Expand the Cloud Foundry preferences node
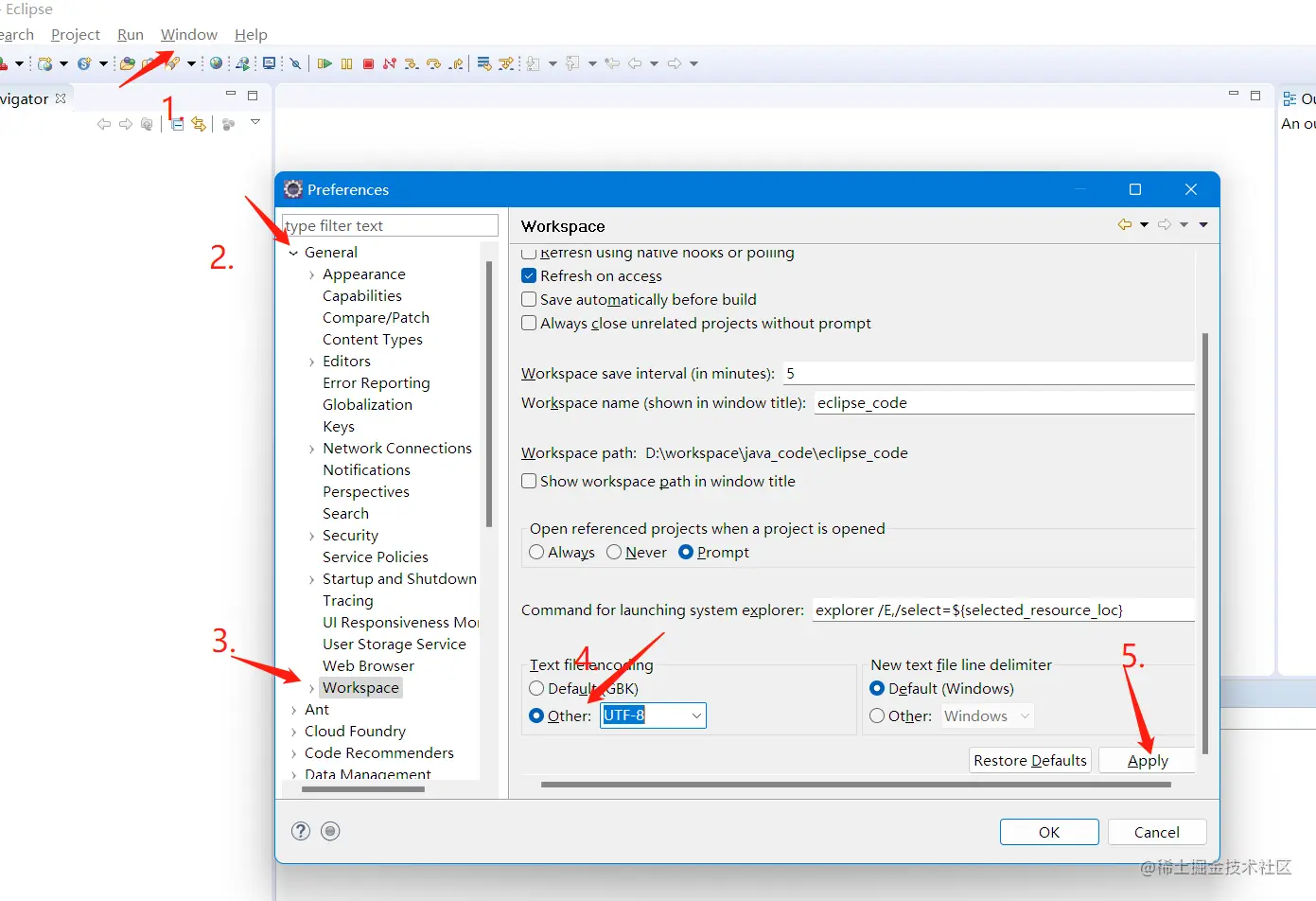 293,732
